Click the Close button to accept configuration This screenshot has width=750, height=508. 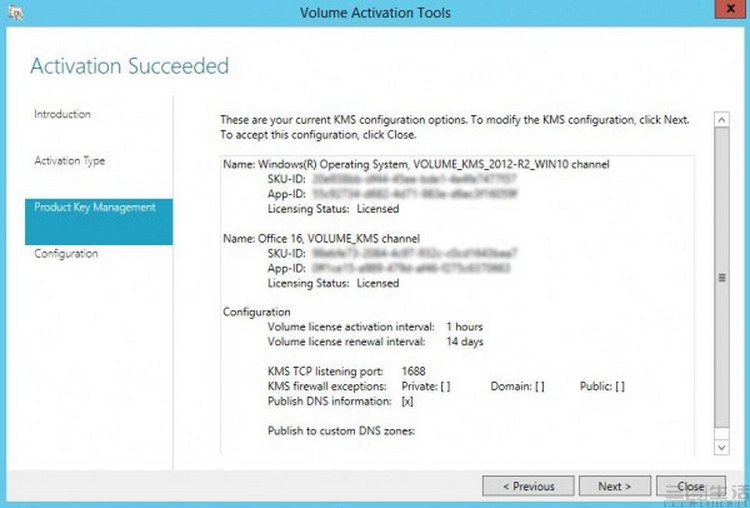tap(691, 486)
